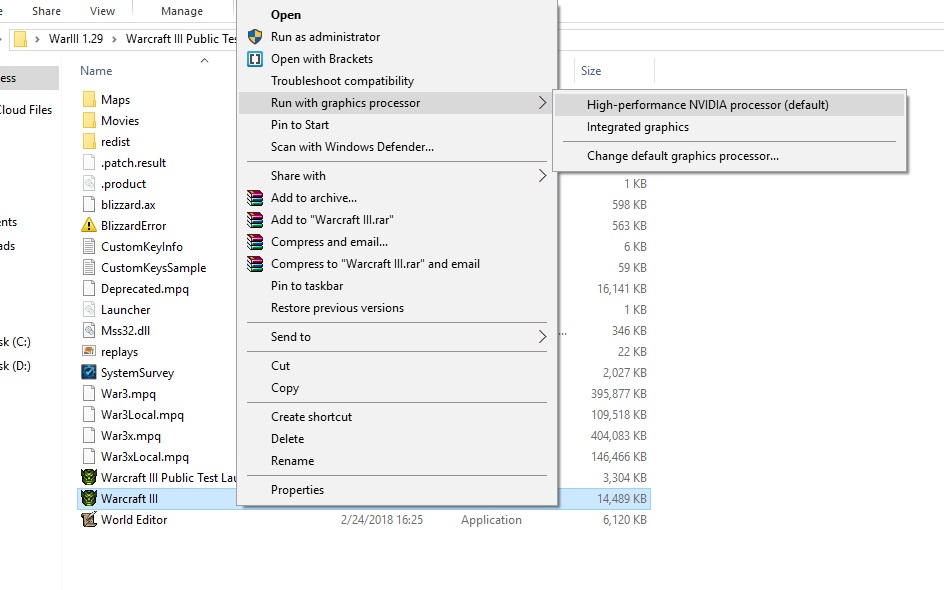Click the CustomKeyInfo text file icon
Image resolution: width=944 pixels, height=590 pixels.
[x=89, y=246]
